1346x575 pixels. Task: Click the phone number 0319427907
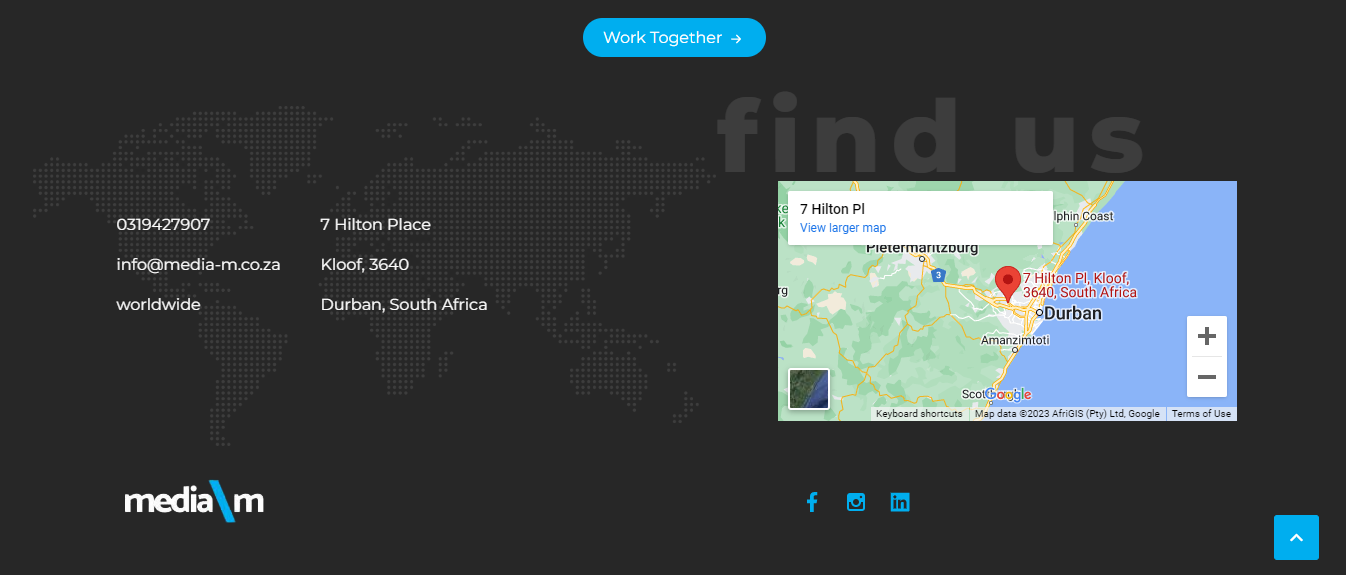pyautogui.click(x=163, y=224)
